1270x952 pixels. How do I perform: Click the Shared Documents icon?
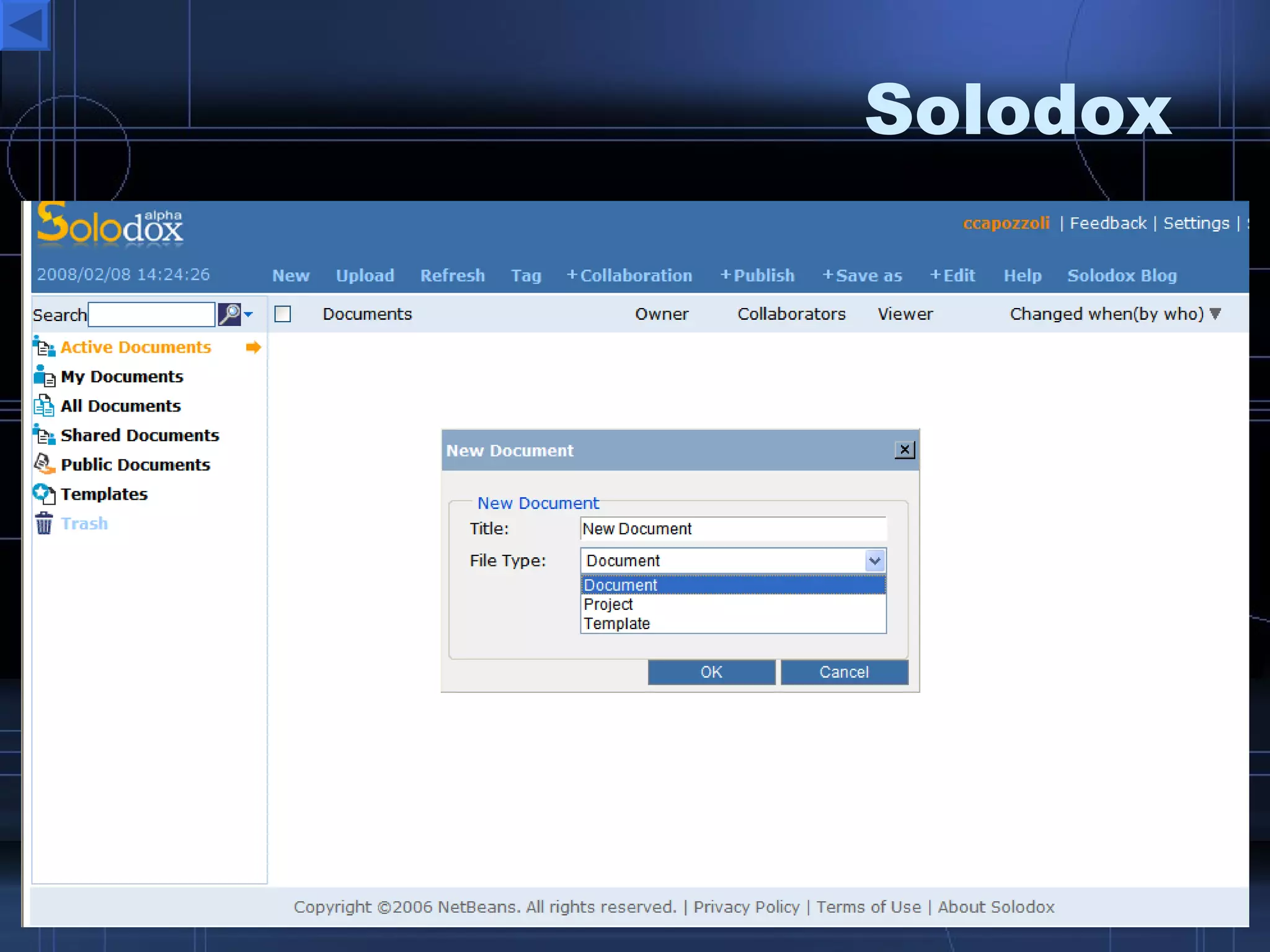43,434
